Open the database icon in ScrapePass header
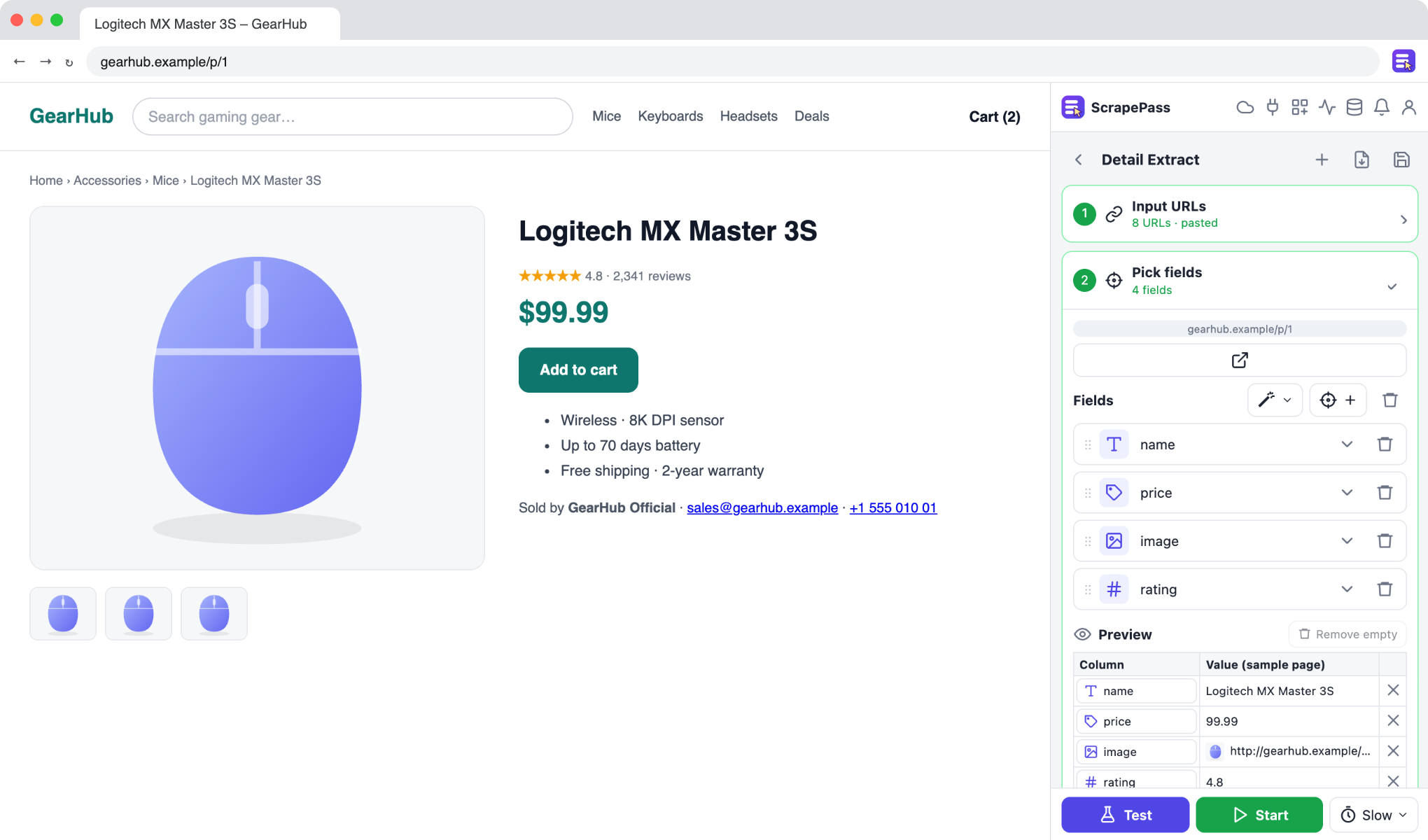This screenshot has width=1428, height=840. (x=1354, y=107)
